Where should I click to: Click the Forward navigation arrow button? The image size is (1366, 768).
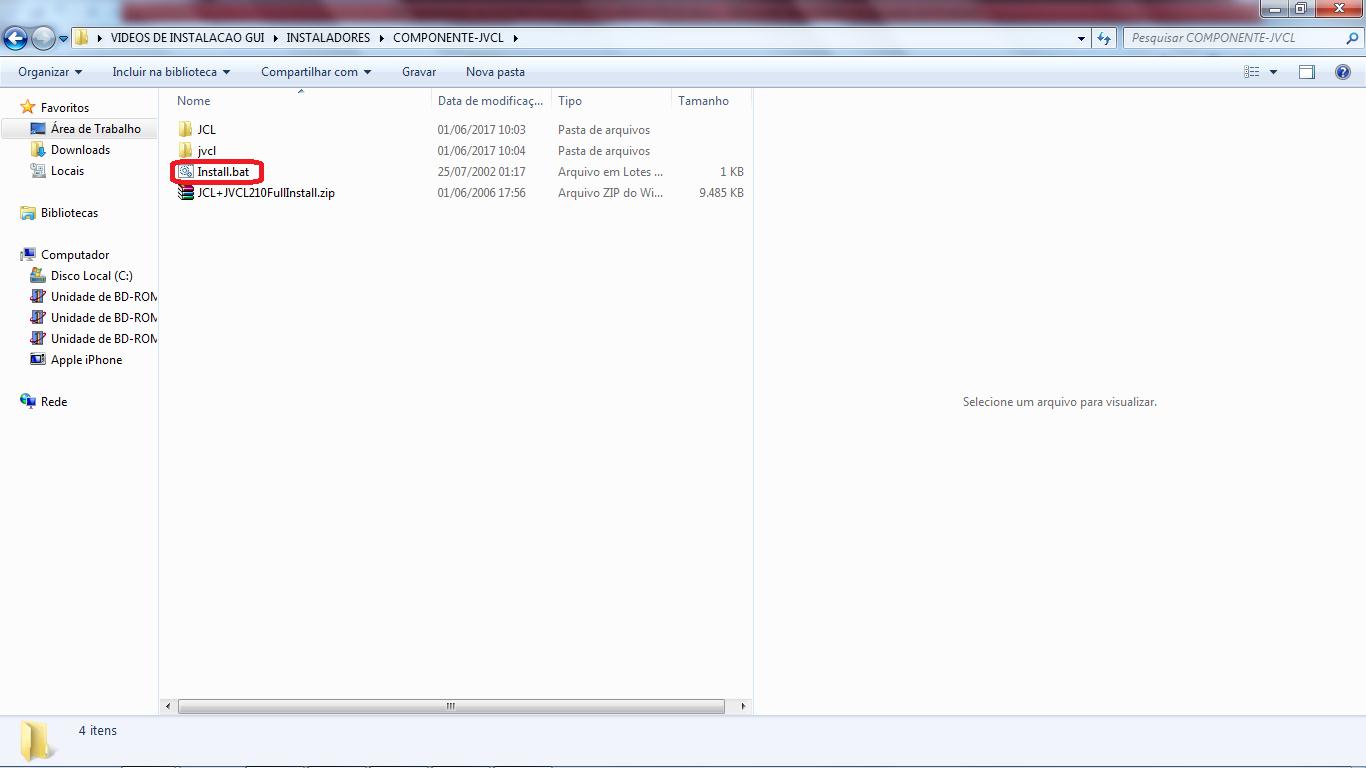click(43, 39)
